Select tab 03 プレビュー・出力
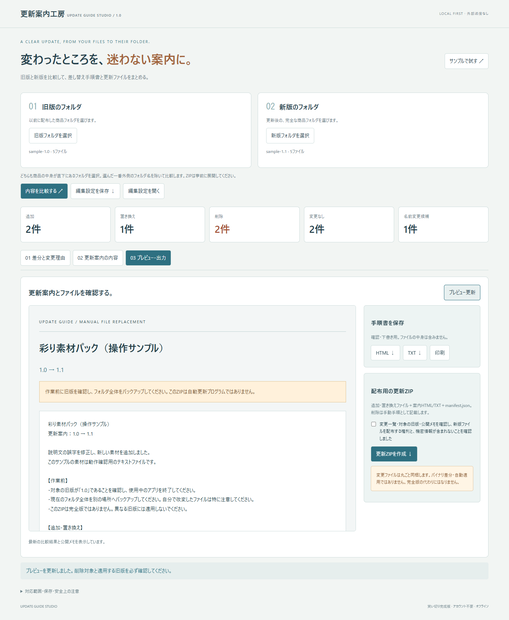509x620 pixels. click(x=148, y=258)
